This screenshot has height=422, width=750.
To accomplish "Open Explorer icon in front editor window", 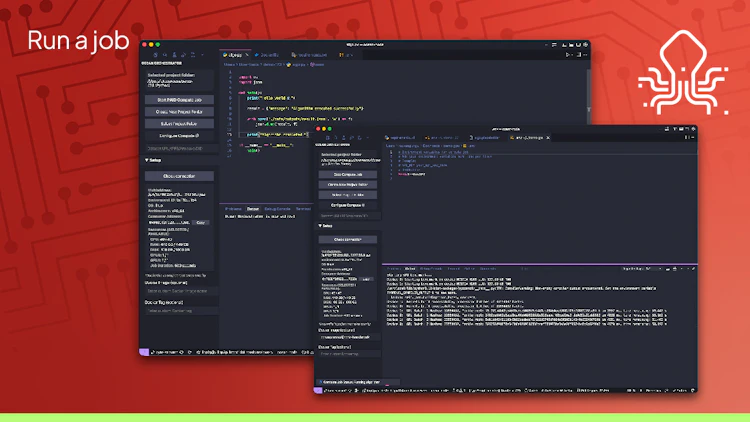I will click(328, 138).
